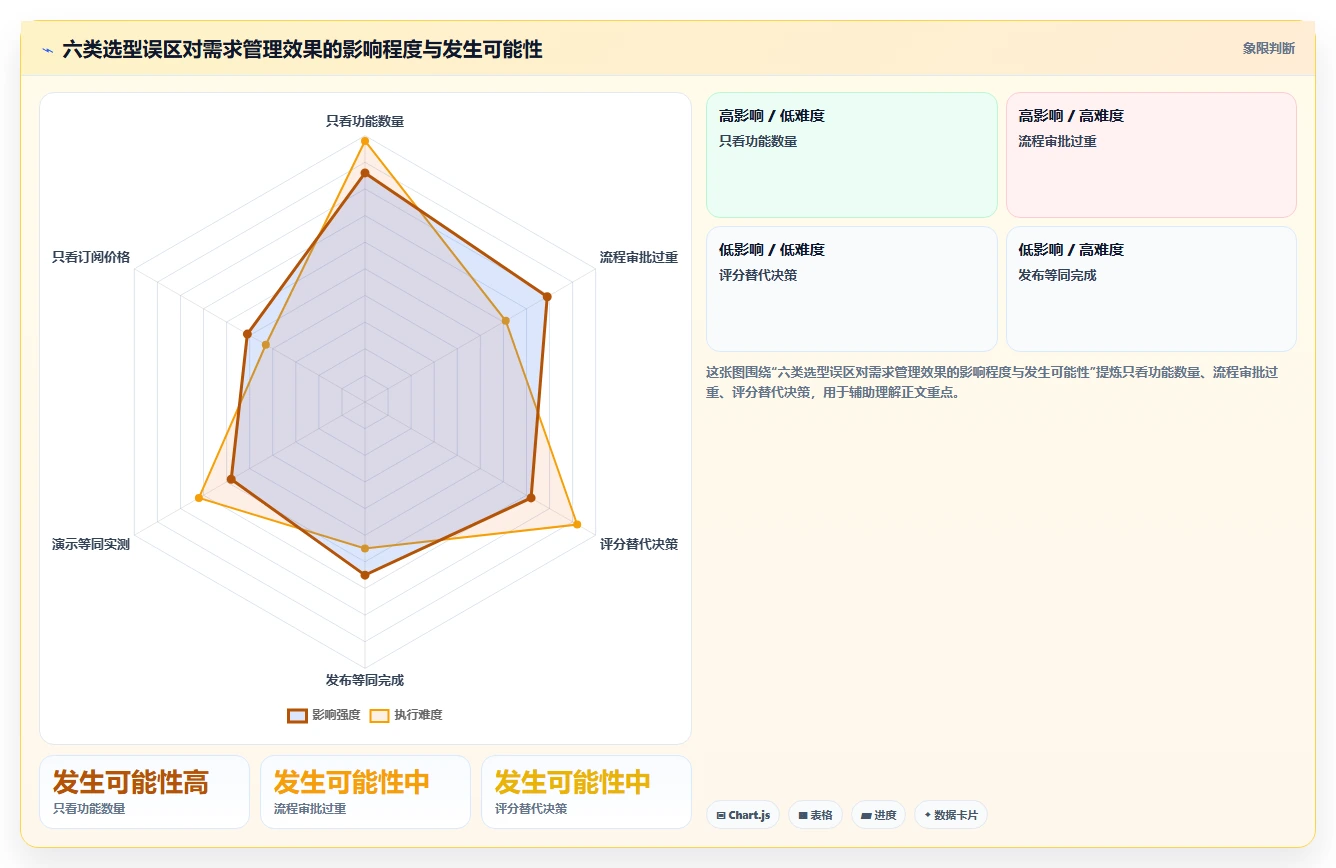Toggle the 执行难度 legend swatch
Viewport: 1336px width, 868px height.
coord(380,715)
